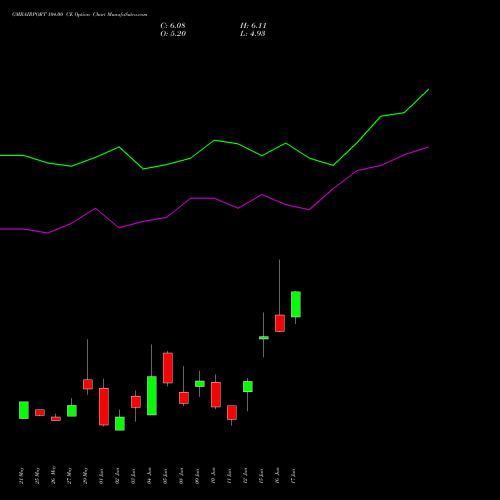
Task: Click the 29 May date label
Action: (86, 476)
